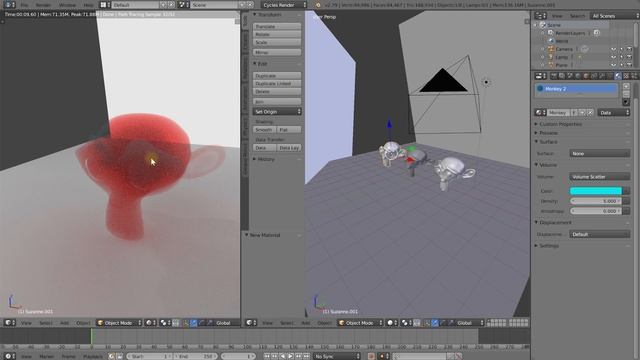Toggle Lamp renderability camera icon in Outliner
640x360 pixels.
point(629,57)
